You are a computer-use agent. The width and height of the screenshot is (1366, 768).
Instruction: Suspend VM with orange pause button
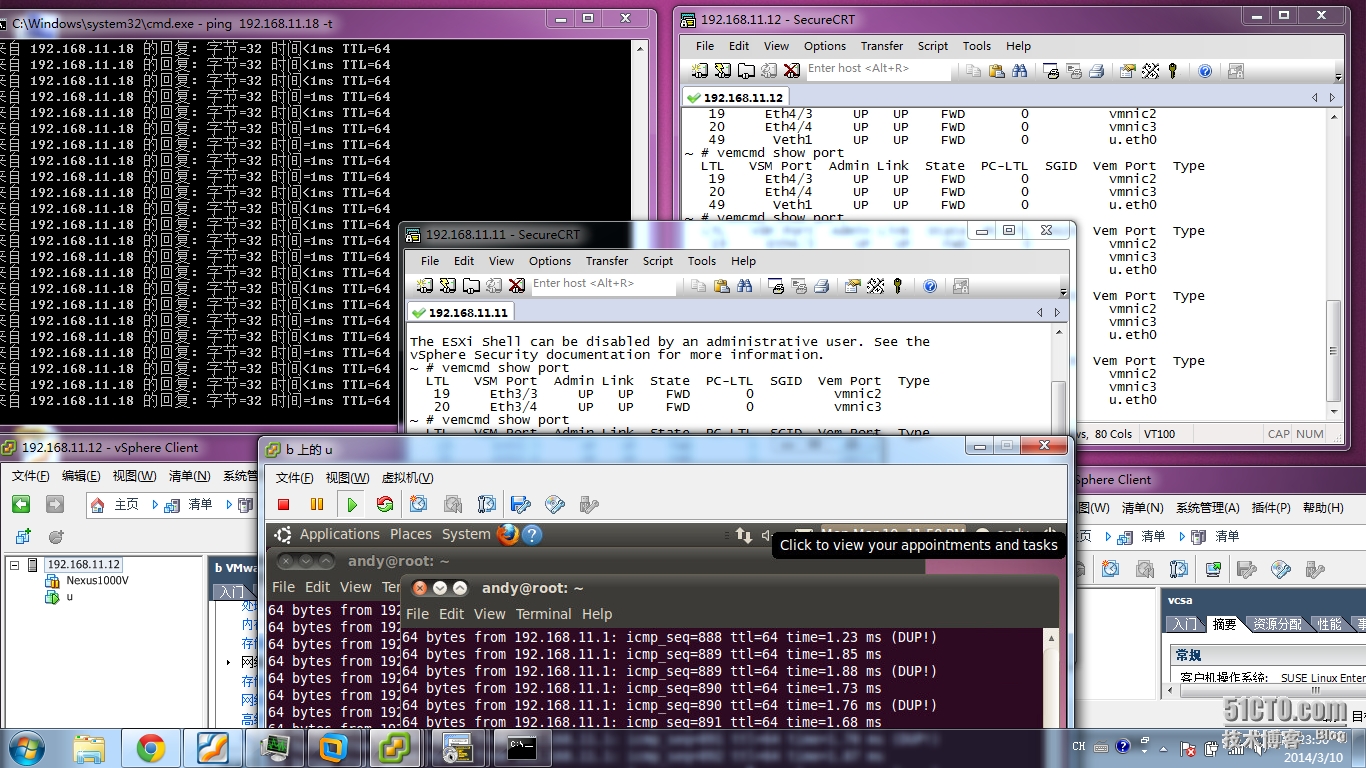click(317, 505)
